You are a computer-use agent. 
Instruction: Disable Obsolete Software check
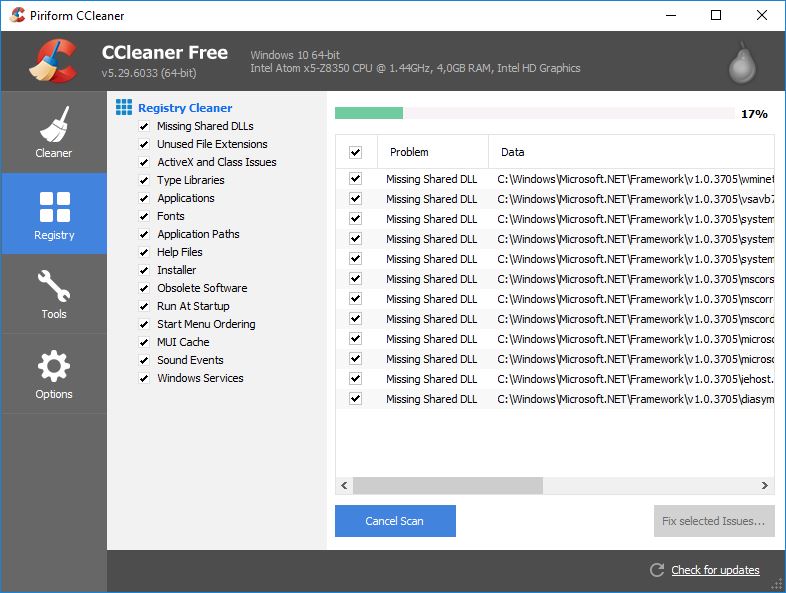144,289
